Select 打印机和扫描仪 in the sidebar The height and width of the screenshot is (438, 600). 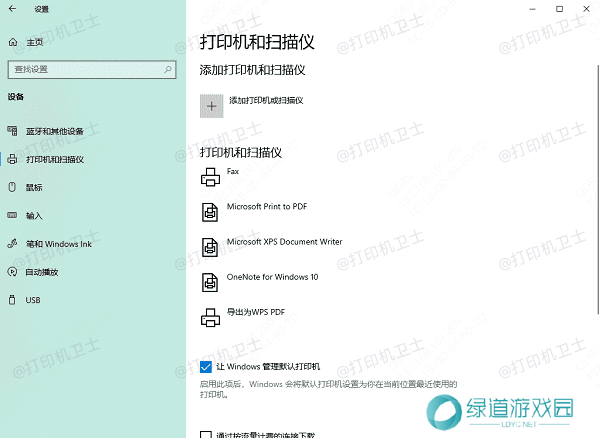(x=55, y=159)
